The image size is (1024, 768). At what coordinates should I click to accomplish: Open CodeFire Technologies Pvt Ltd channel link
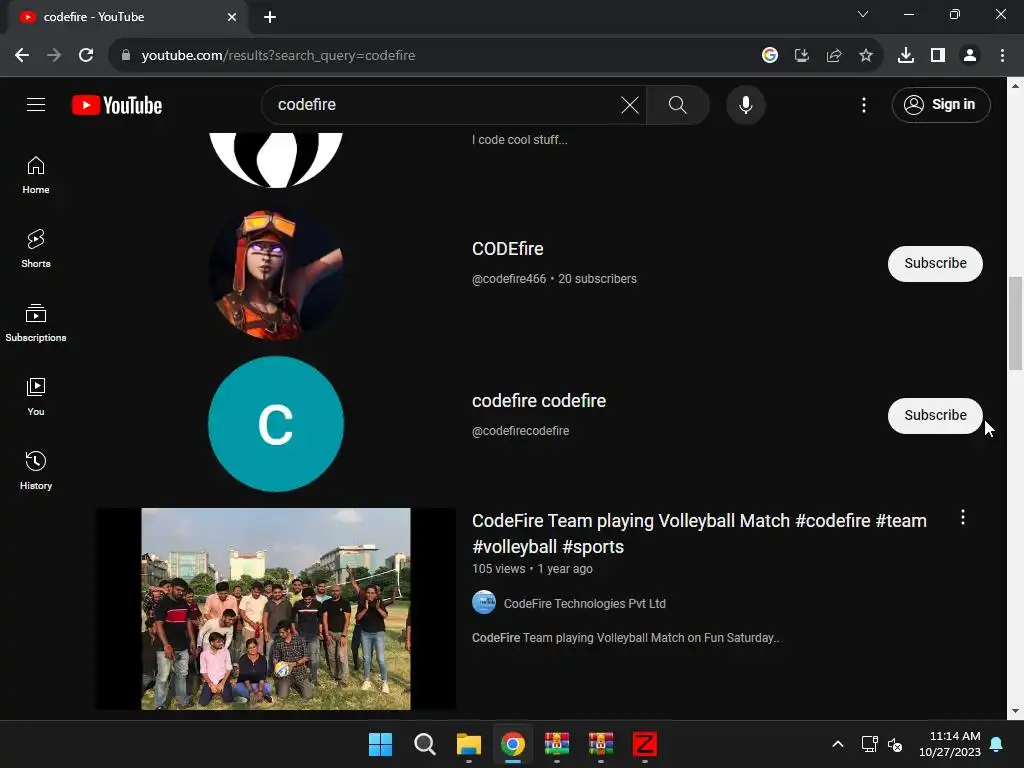point(584,603)
